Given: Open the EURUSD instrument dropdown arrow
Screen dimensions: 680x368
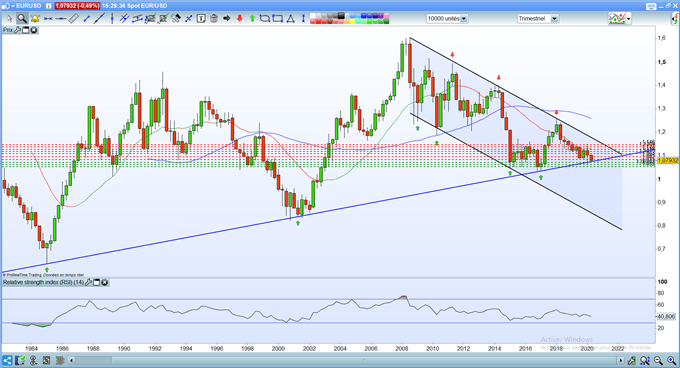Looking at the screenshot, I should pos(13,6).
